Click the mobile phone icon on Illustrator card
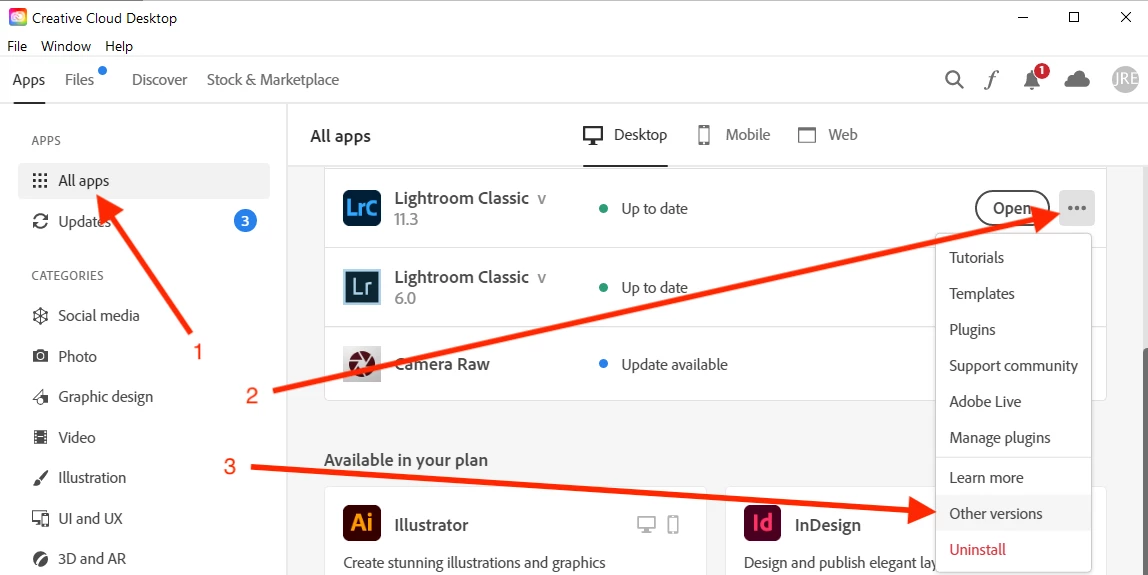The image size is (1148, 575). (x=673, y=524)
